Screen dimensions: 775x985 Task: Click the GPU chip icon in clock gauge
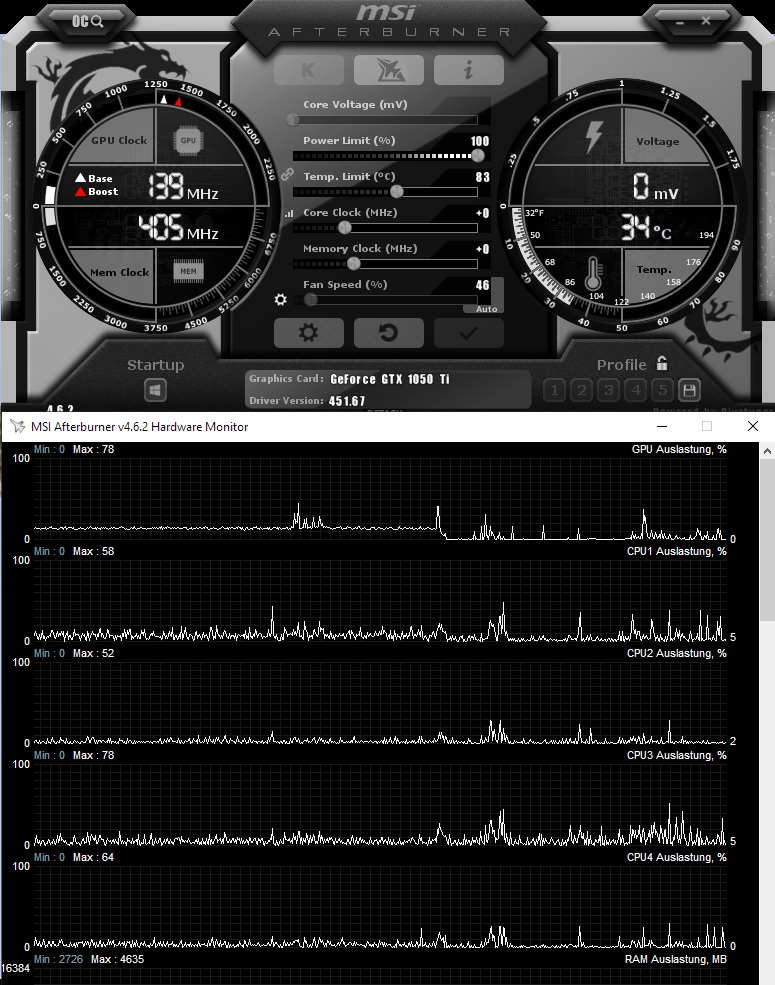click(188, 141)
